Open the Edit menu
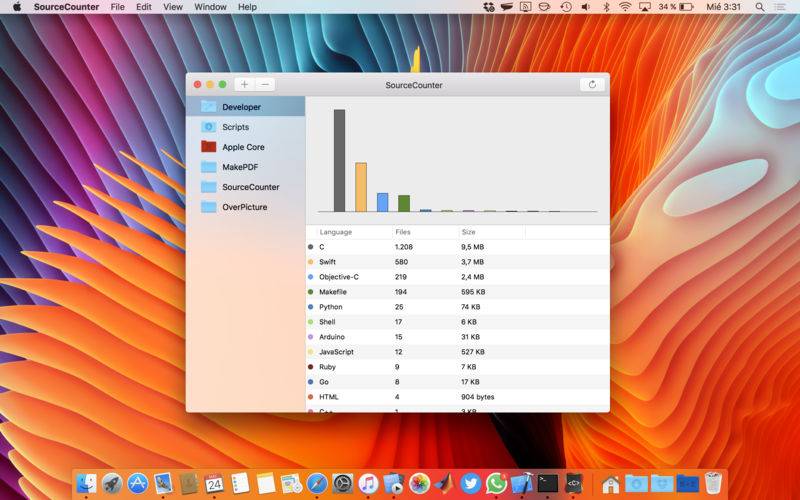This screenshot has width=800, height=500. (144, 7)
